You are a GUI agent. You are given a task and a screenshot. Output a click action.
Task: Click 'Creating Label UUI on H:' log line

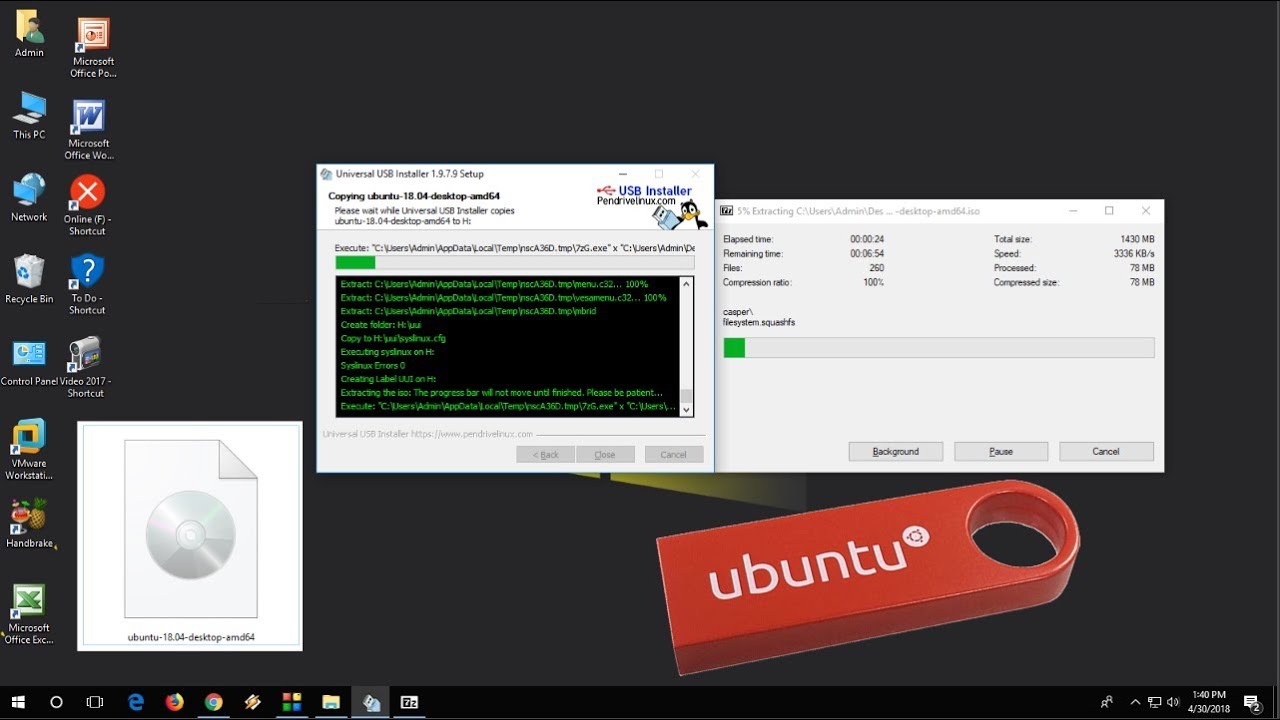click(388, 379)
